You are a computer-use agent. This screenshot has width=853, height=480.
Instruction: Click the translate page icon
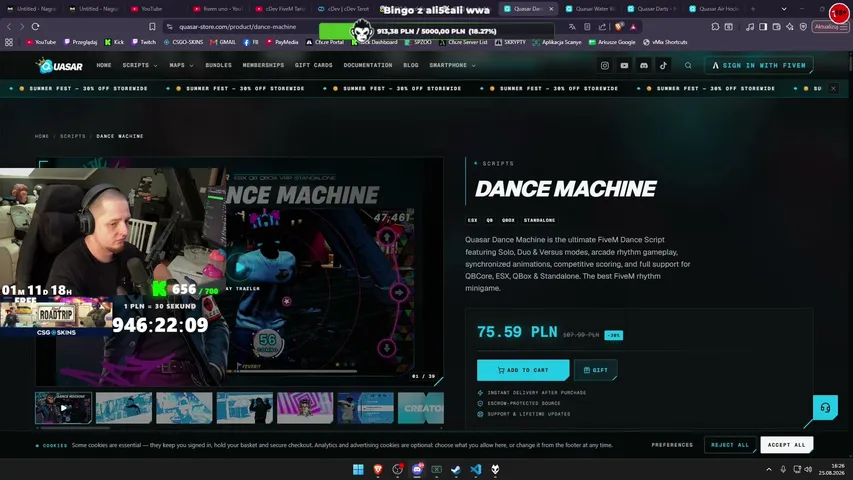point(572,27)
